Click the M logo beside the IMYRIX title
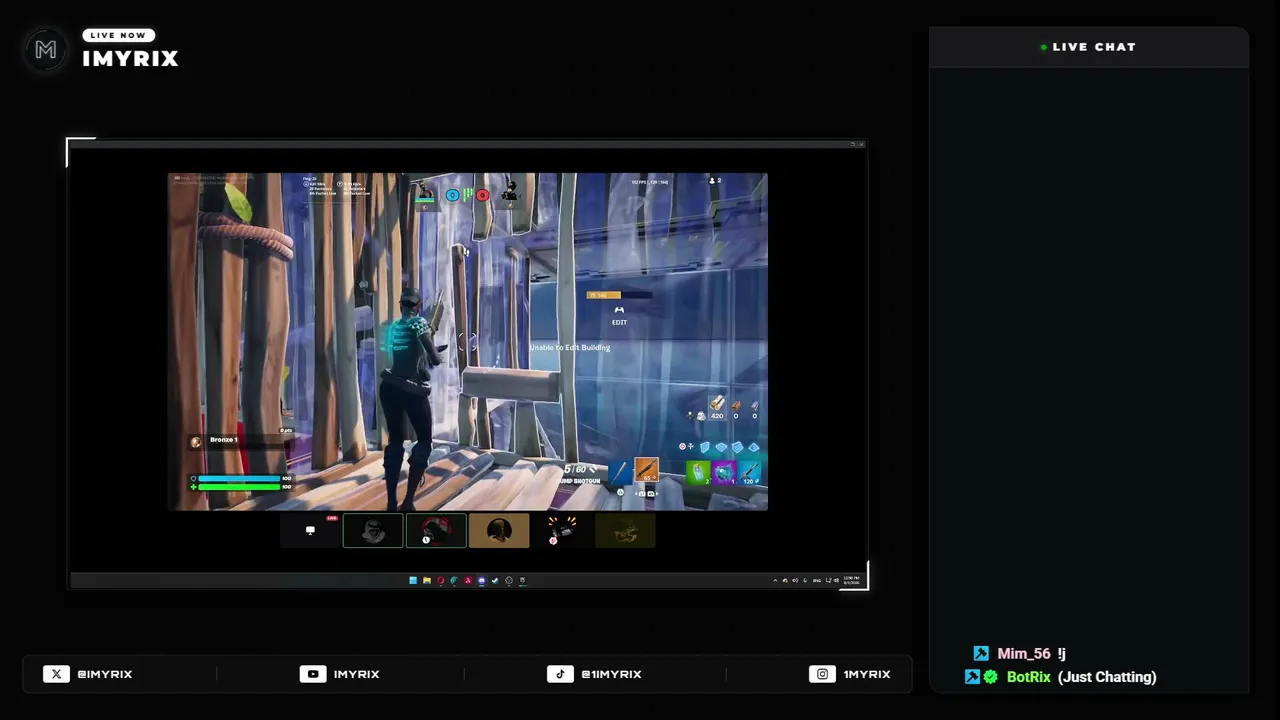1280x720 pixels. pos(46,50)
